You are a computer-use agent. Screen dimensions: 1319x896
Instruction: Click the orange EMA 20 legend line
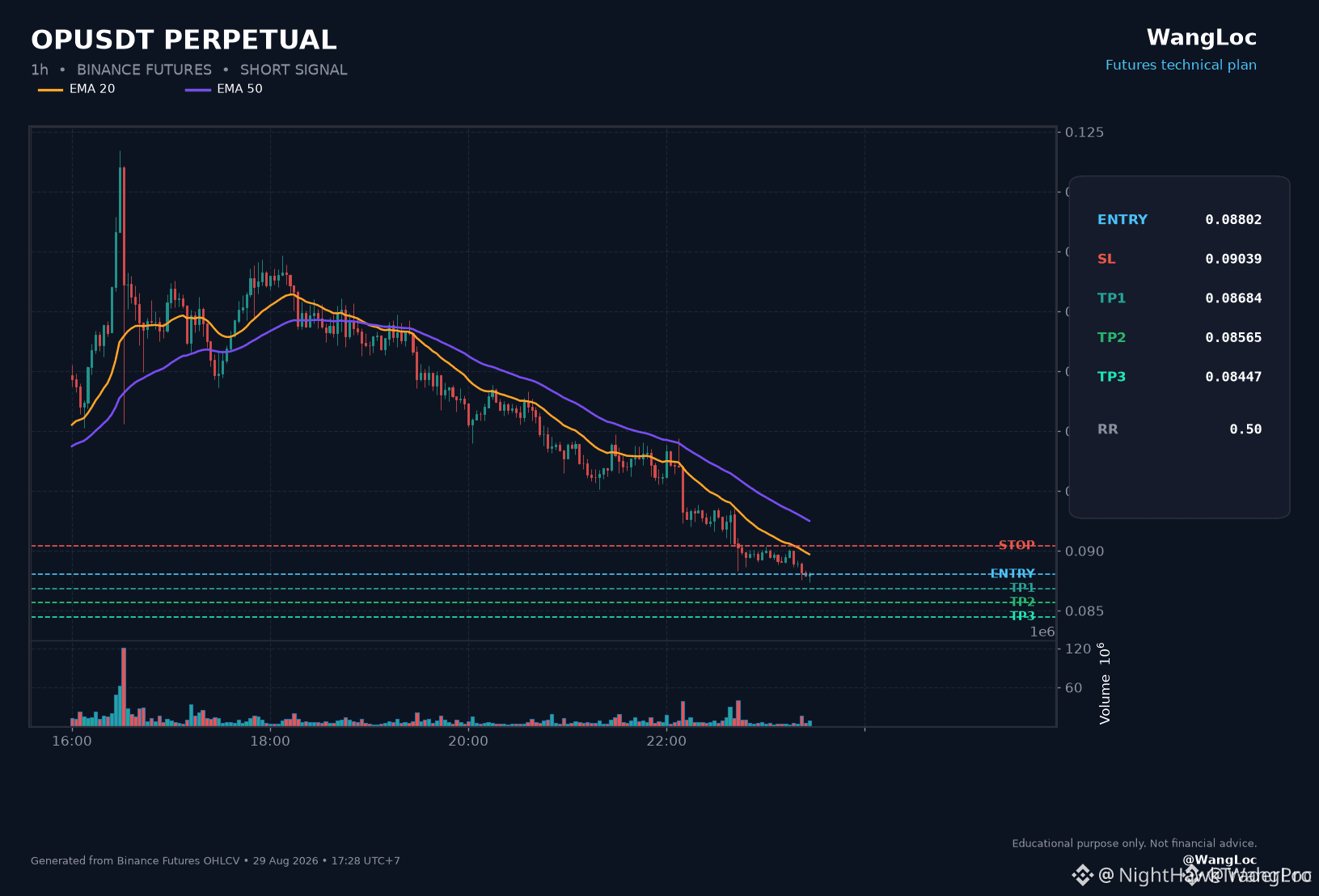(50, 90)
